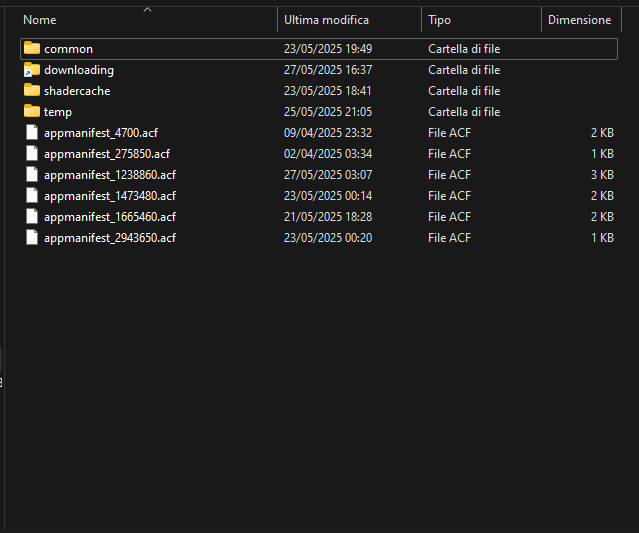Click the 27/05/2025 16:37 date of downloading
The width and height of the screenshot is (639, 533).
point(328,70)
